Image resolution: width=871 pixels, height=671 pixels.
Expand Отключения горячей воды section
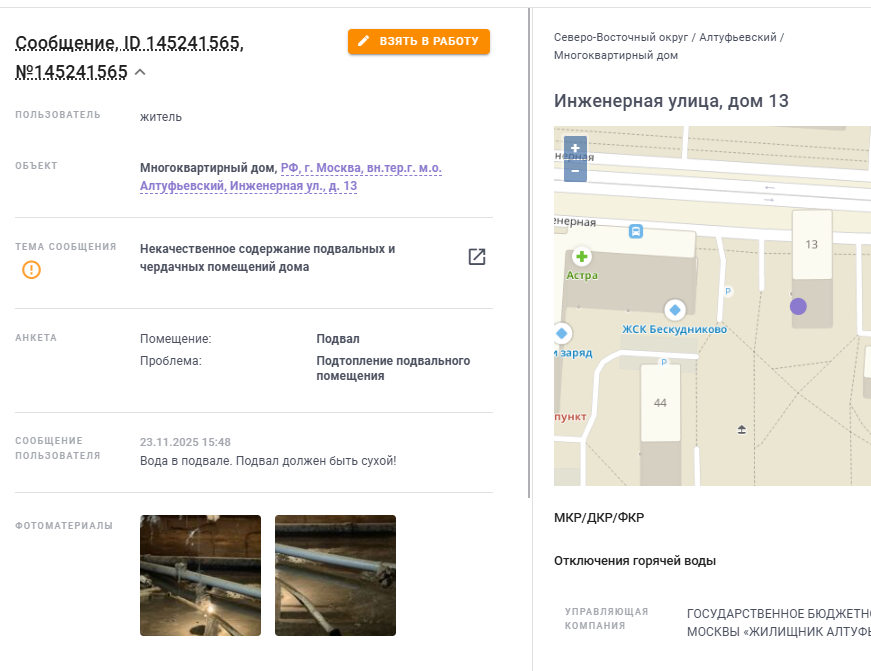(634, 561)
